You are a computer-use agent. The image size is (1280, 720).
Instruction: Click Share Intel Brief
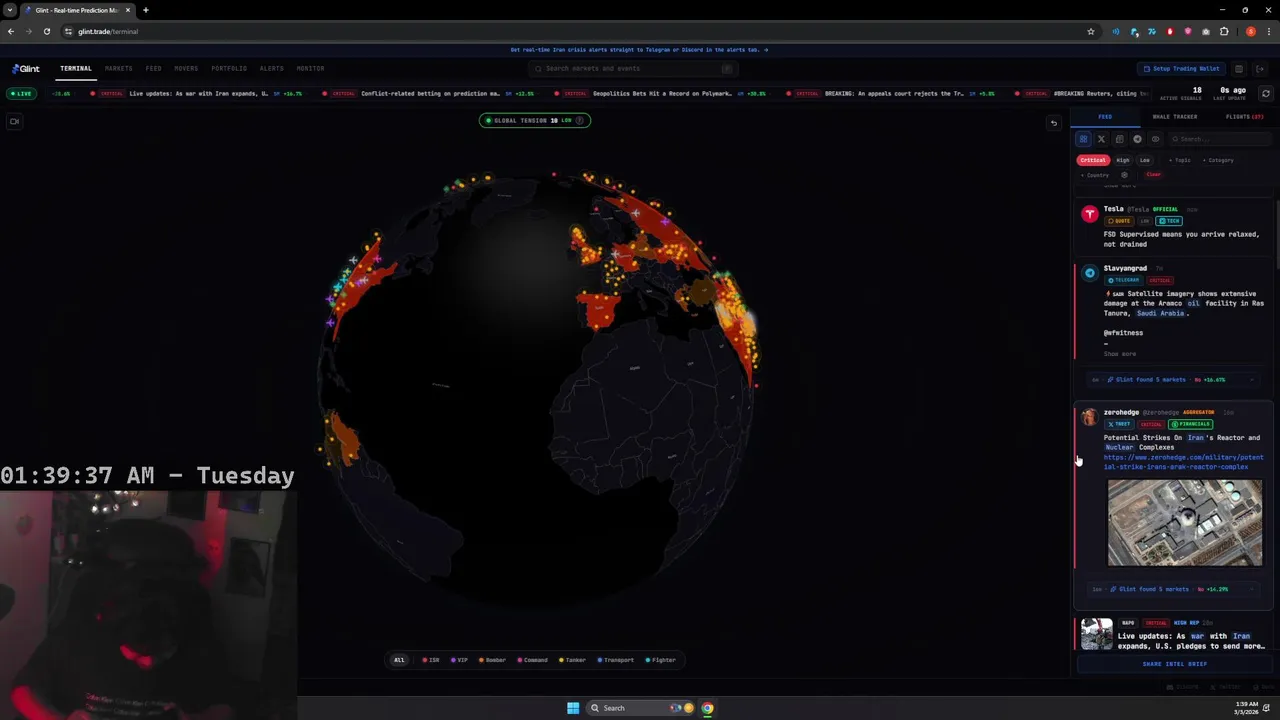click(x=1175, y=664)
